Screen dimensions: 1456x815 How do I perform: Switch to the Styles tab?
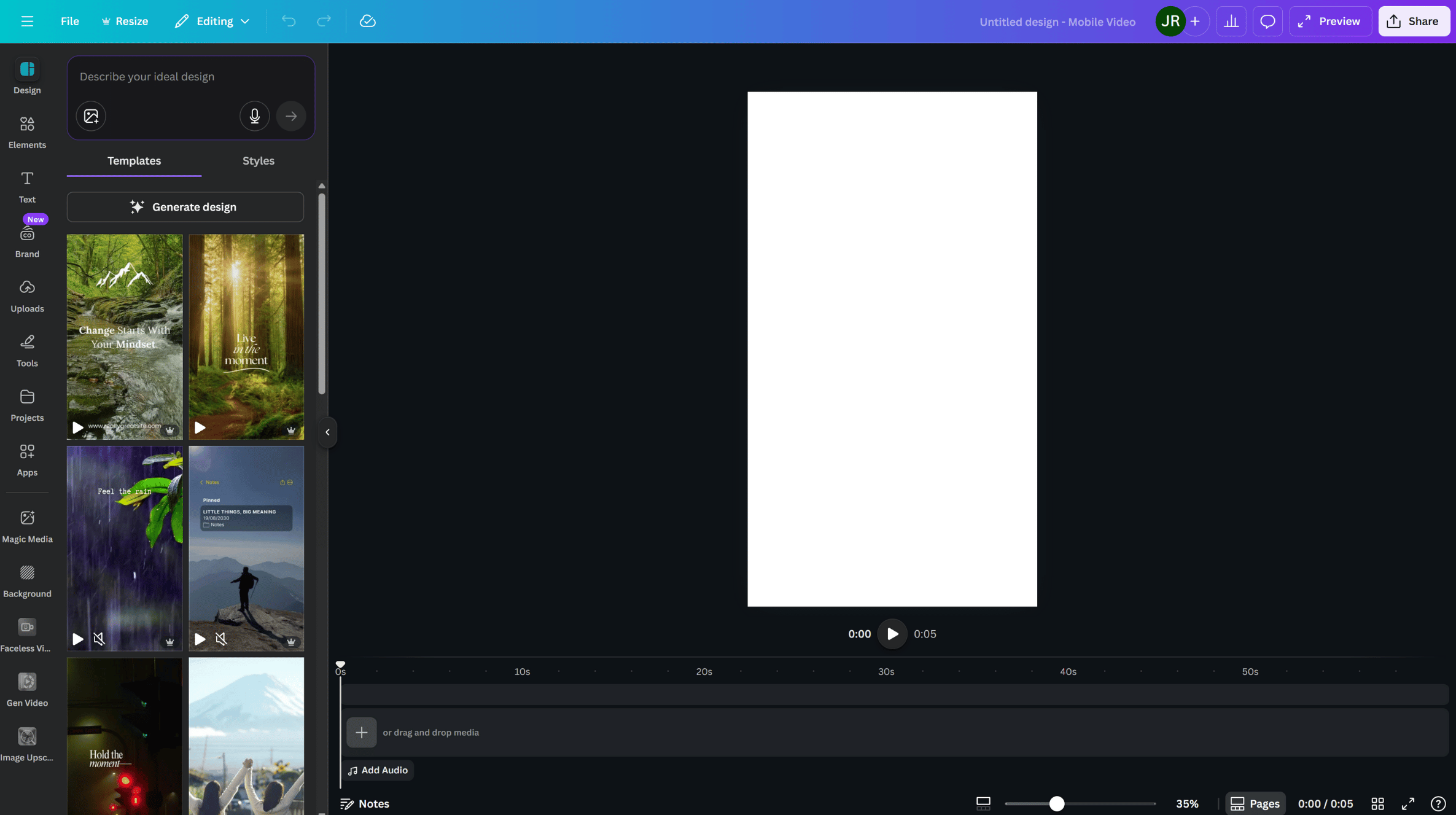coord(258,161)
